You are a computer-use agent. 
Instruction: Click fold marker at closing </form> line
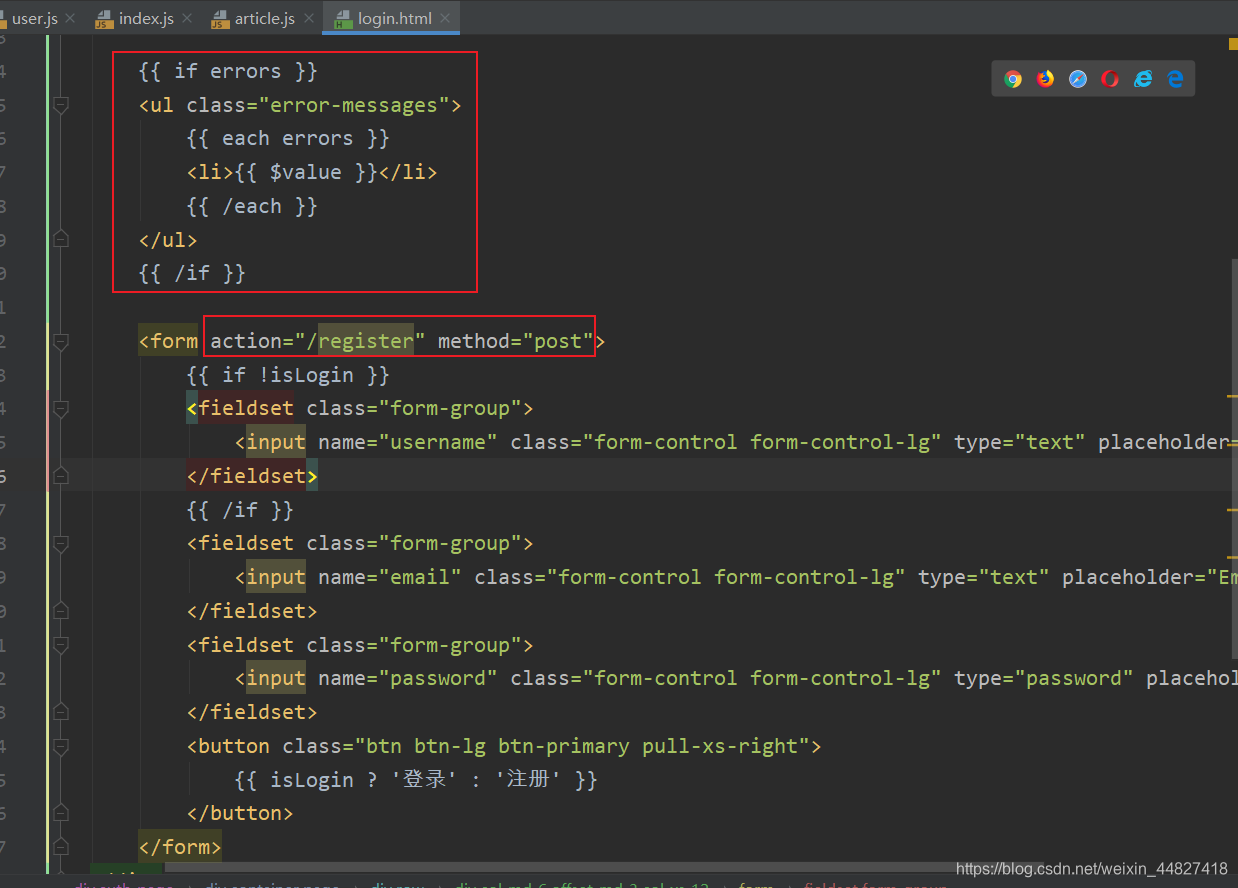pyautogui.click(x=61, y=847)
